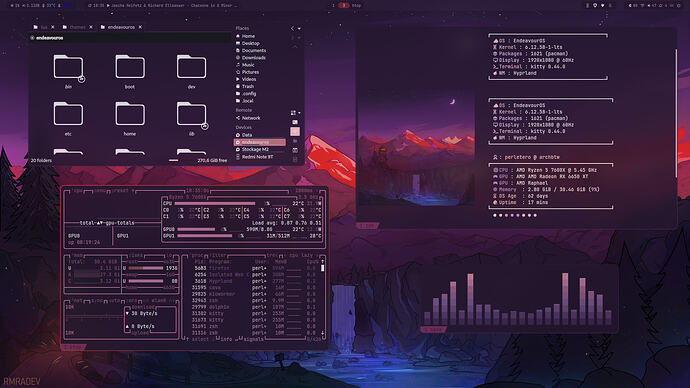
Task: Close the endeavouros tab
Action: (140, 27)
